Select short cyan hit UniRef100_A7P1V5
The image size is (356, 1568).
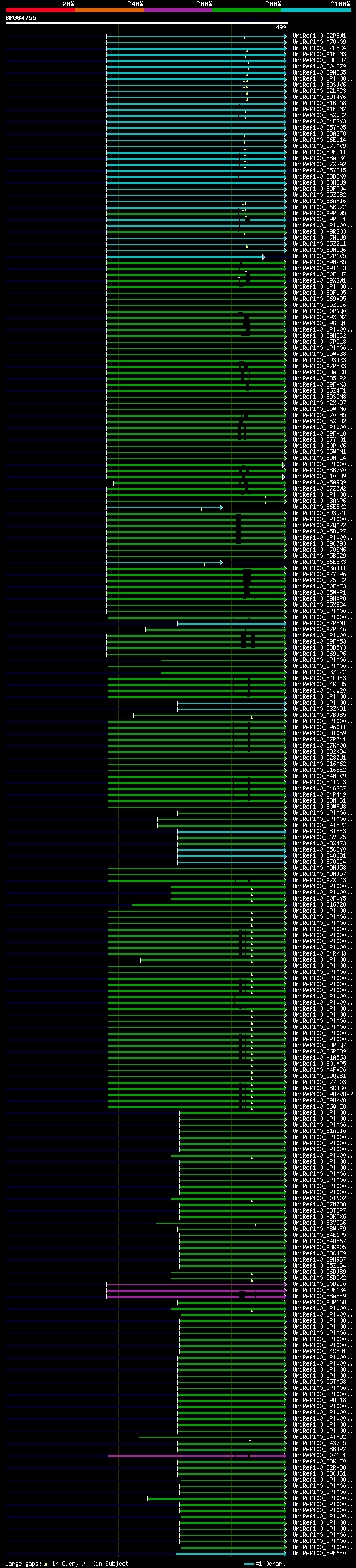[319, 256]
